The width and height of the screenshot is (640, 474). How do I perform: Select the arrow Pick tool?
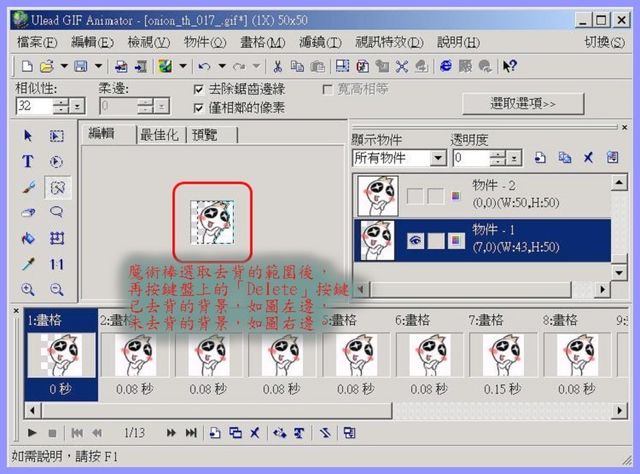point(28,136)
